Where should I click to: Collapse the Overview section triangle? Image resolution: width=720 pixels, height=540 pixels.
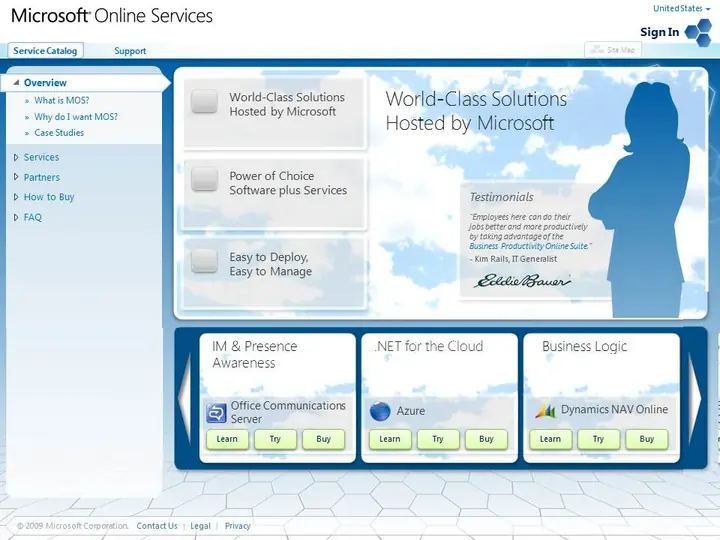[16, 83]
